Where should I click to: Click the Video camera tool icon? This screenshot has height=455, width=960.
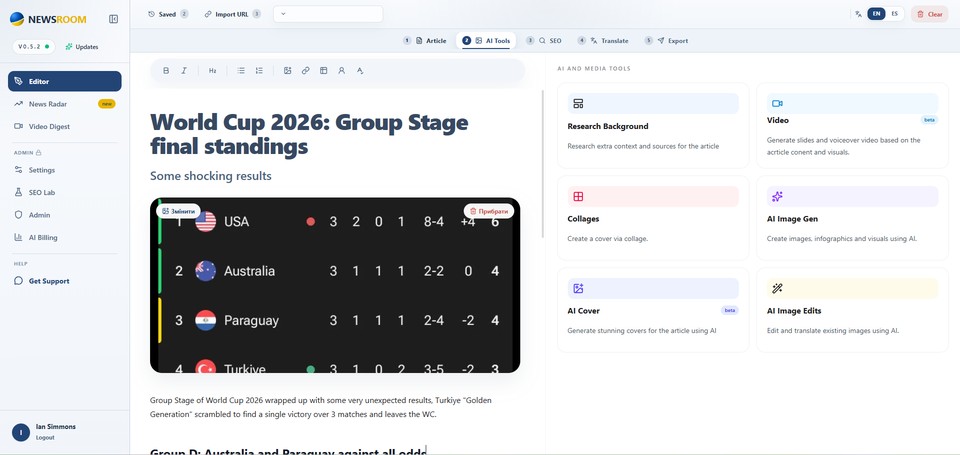(778, 103)
